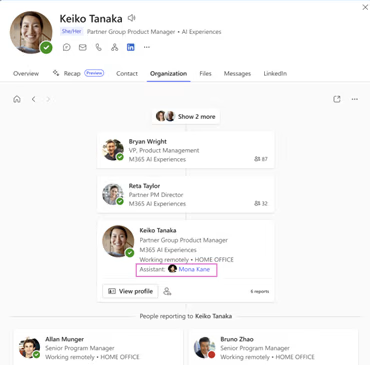Click person icon next to View profile
Image resolution: width=370 pixels, height=365 pixels.
(167, 291)
